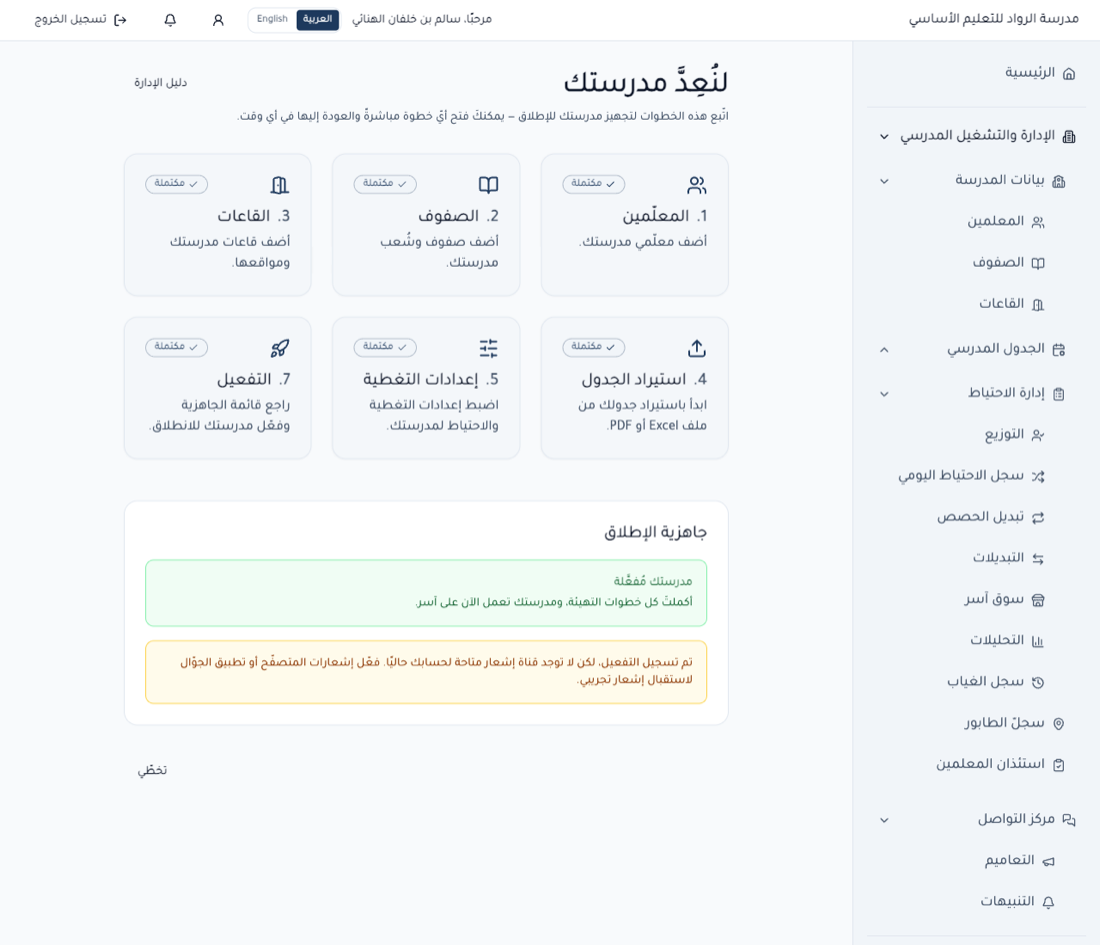
Task: Click the rocket icon on التفعيل card
Action: pos(280,348)
